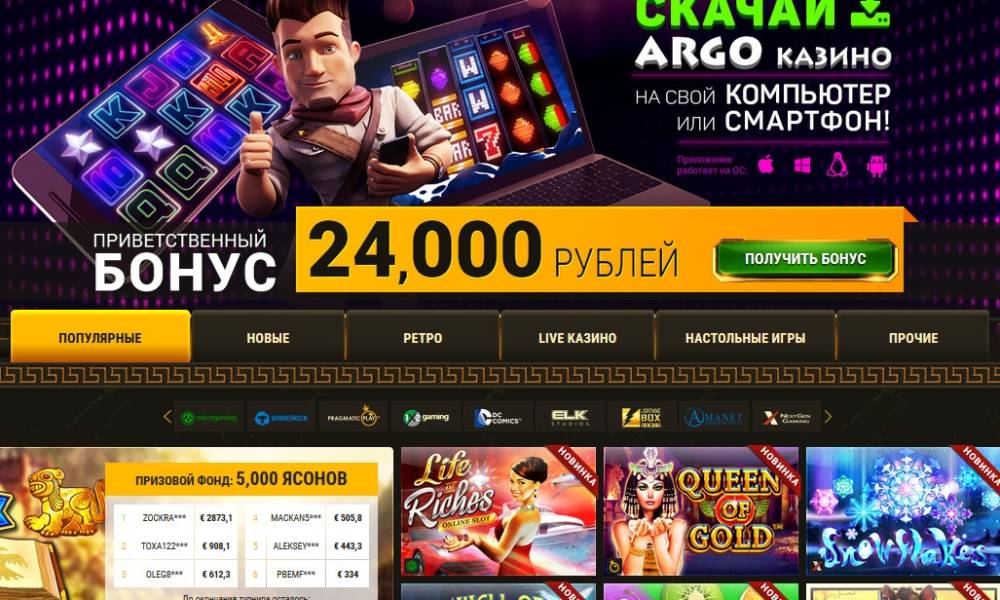Pick the Amanet provider logo

(714, 418)
